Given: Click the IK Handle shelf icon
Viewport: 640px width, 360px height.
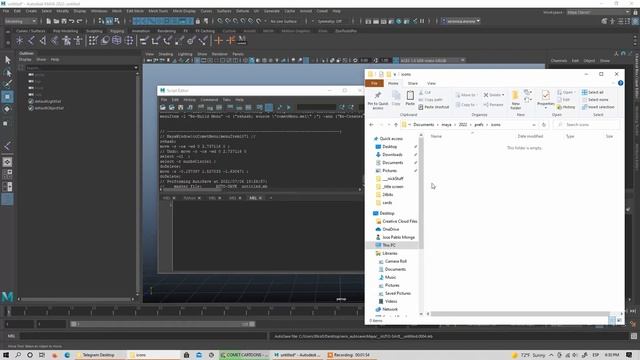Looking at the screenshot, I should point(43,40).
